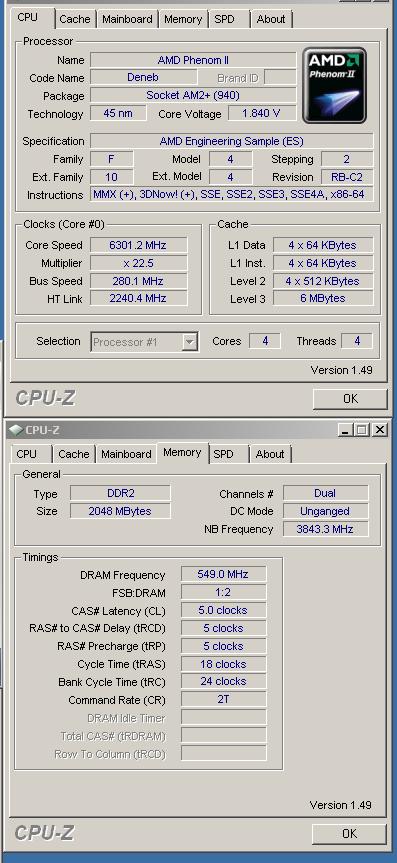This screenshot has width=397, height=863.
Task: Close the lower CPU-Z window
Action: [x=379, y=430]
